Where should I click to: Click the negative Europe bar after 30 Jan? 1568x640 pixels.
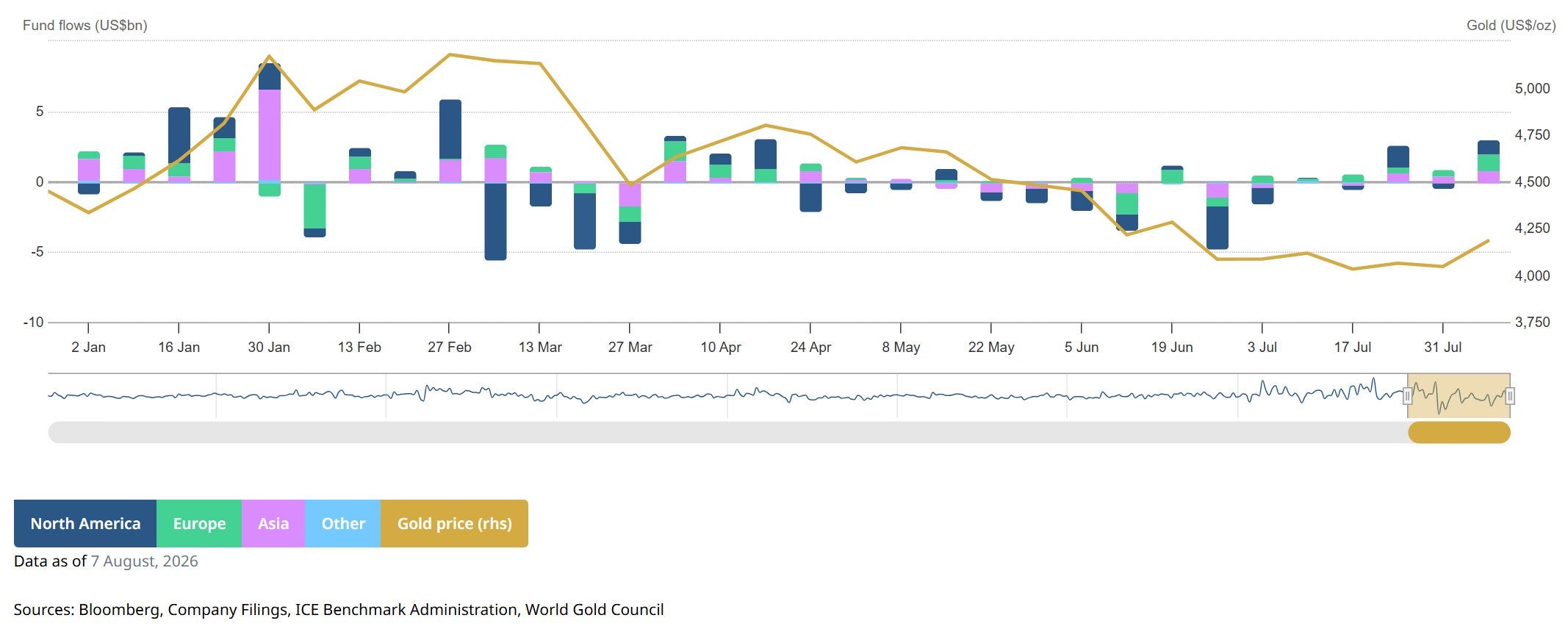315,206
